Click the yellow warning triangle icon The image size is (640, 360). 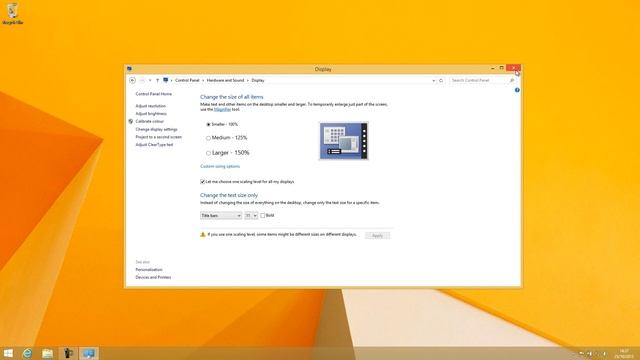pyautogui.click(x=202, y=234)
